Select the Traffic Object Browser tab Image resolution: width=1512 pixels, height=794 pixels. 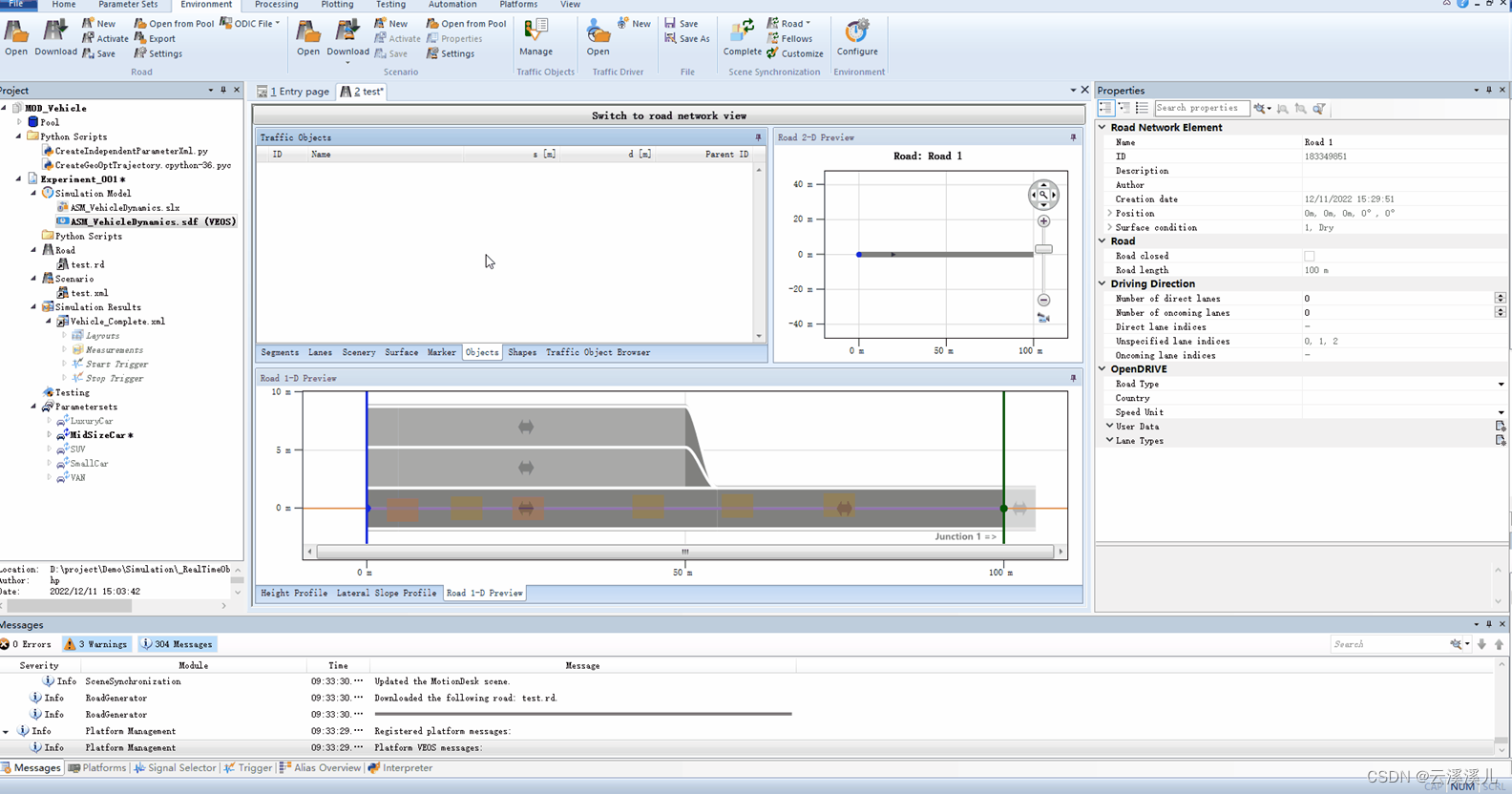598,353
